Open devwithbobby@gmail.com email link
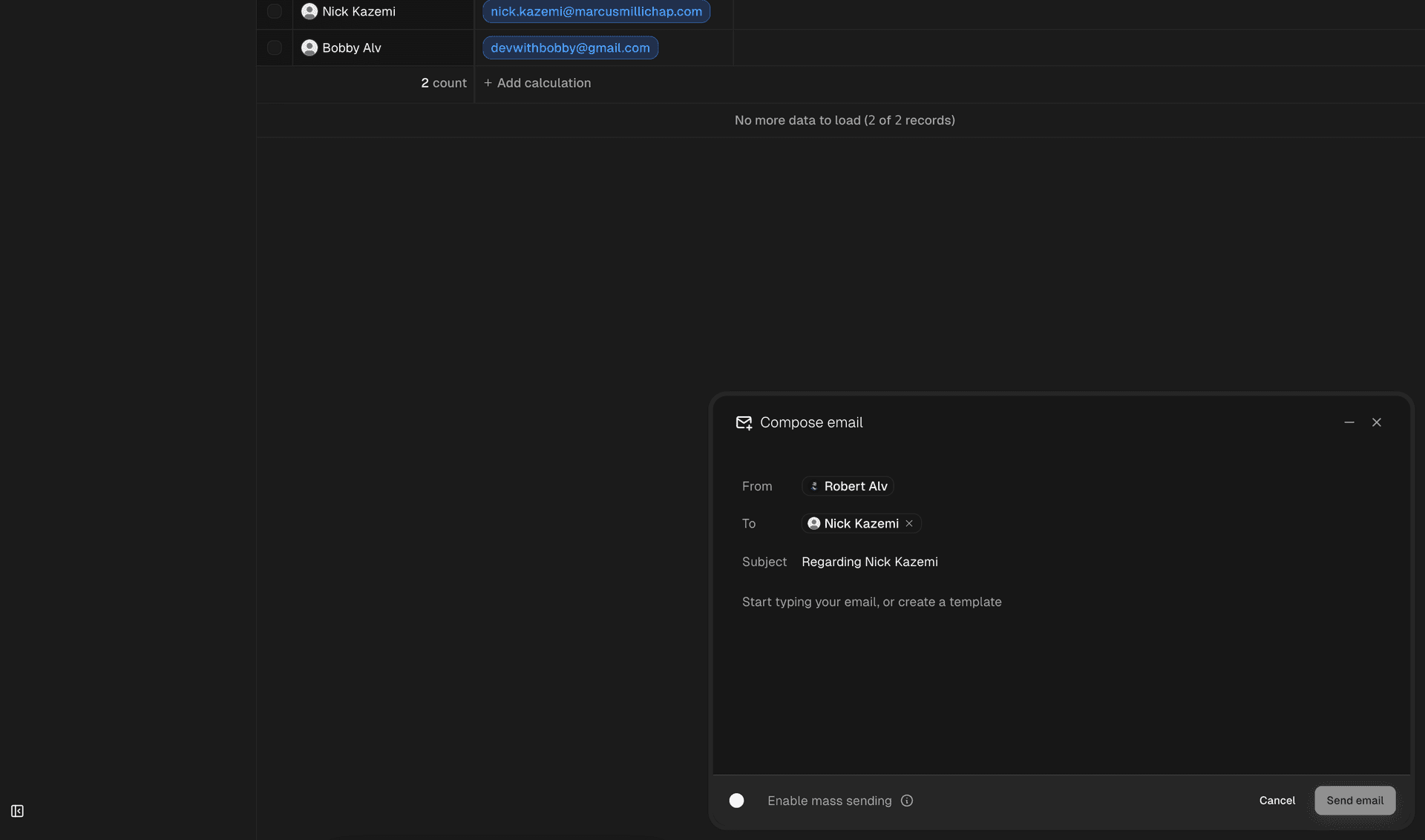The height and width of the screenshot is (840, 1425). pyautogui.click(x=569, y=47)
